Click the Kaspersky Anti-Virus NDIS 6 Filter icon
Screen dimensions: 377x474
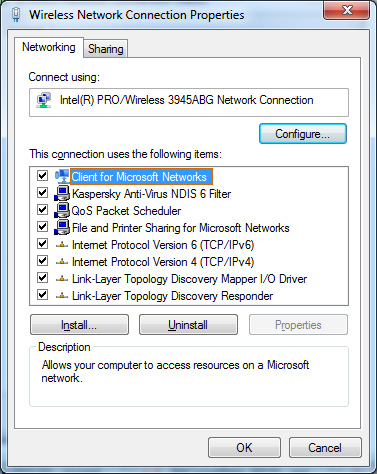[62, 193]
